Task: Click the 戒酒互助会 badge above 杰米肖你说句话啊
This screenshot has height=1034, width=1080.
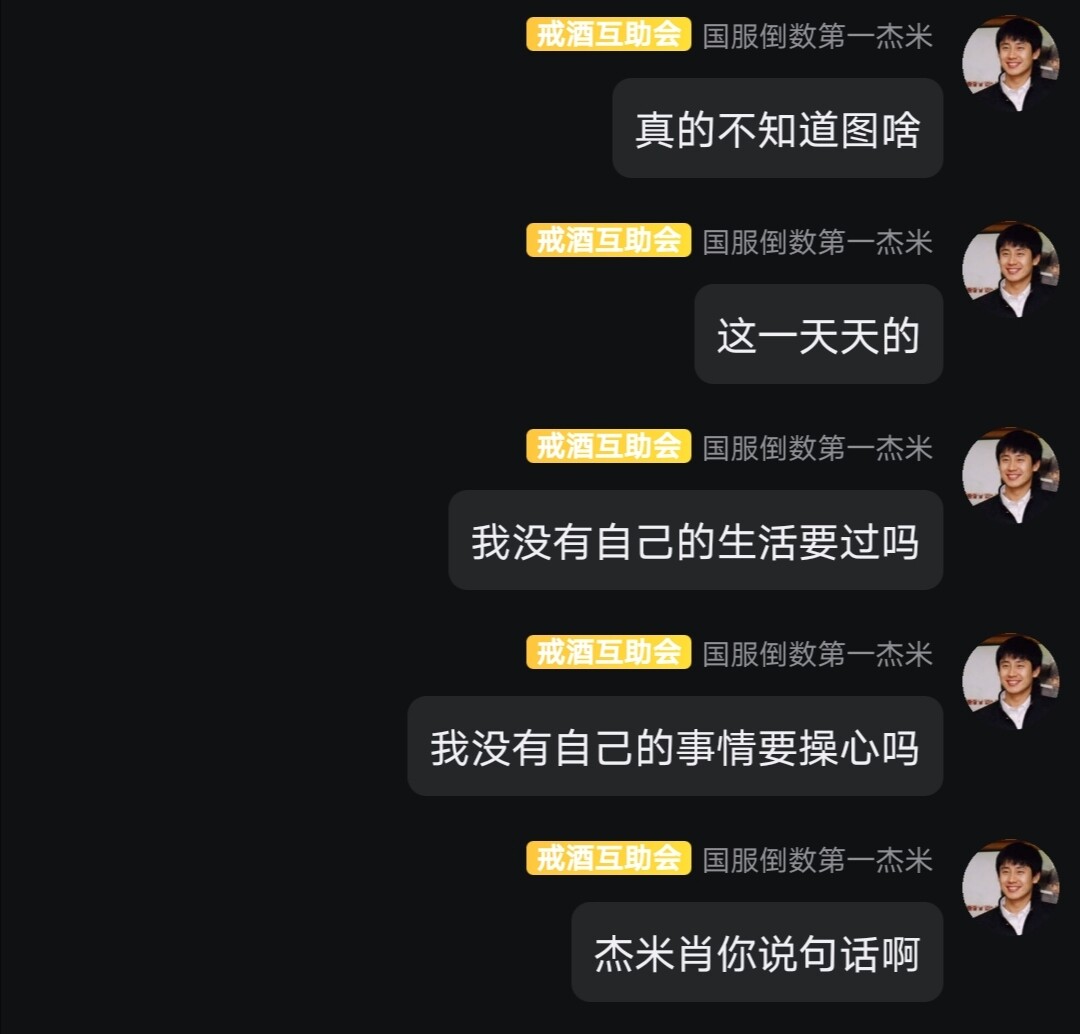Action: point(608,858)
